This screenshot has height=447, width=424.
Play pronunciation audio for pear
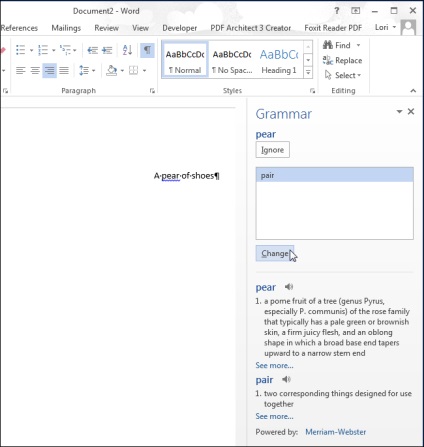289,287
